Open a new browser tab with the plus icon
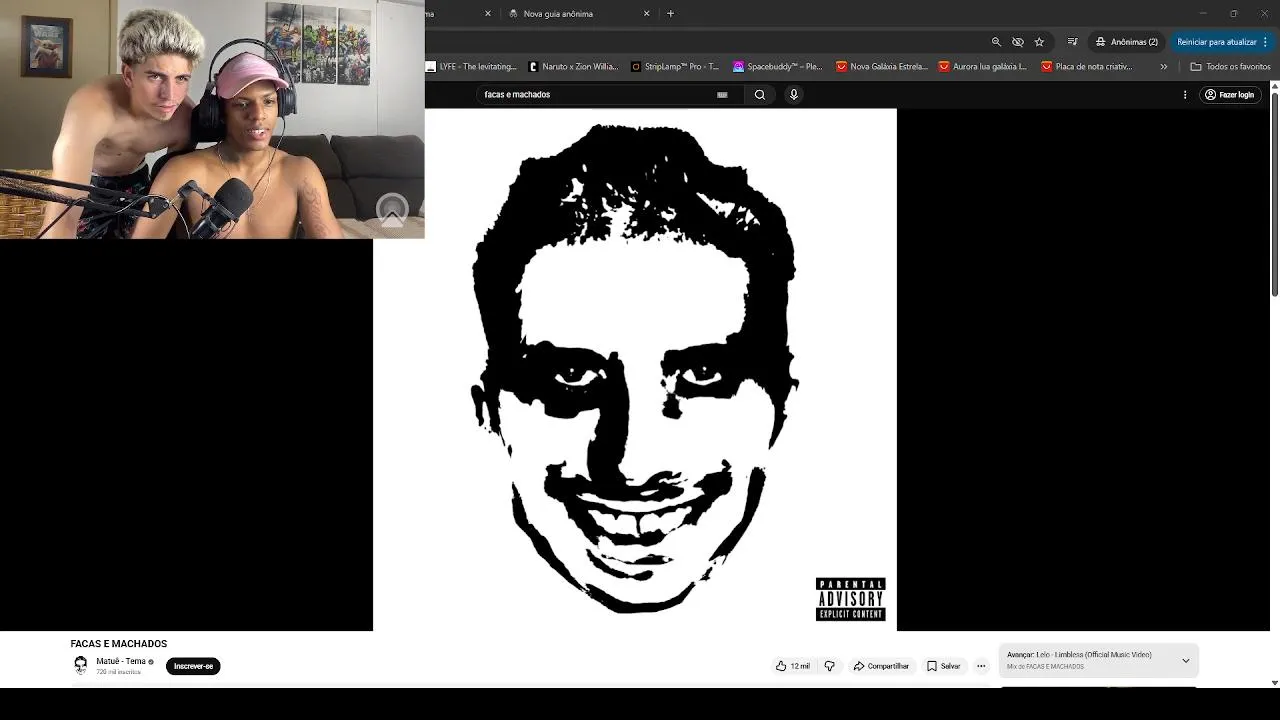Image resolution: width=1280 pixels, height=720 pixels. [671, 14]
